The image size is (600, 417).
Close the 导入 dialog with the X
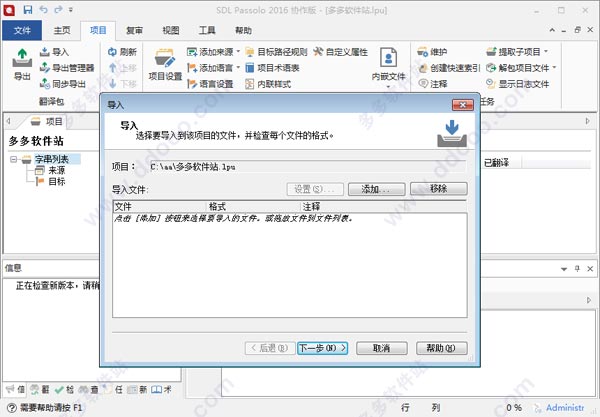point(462,105)
